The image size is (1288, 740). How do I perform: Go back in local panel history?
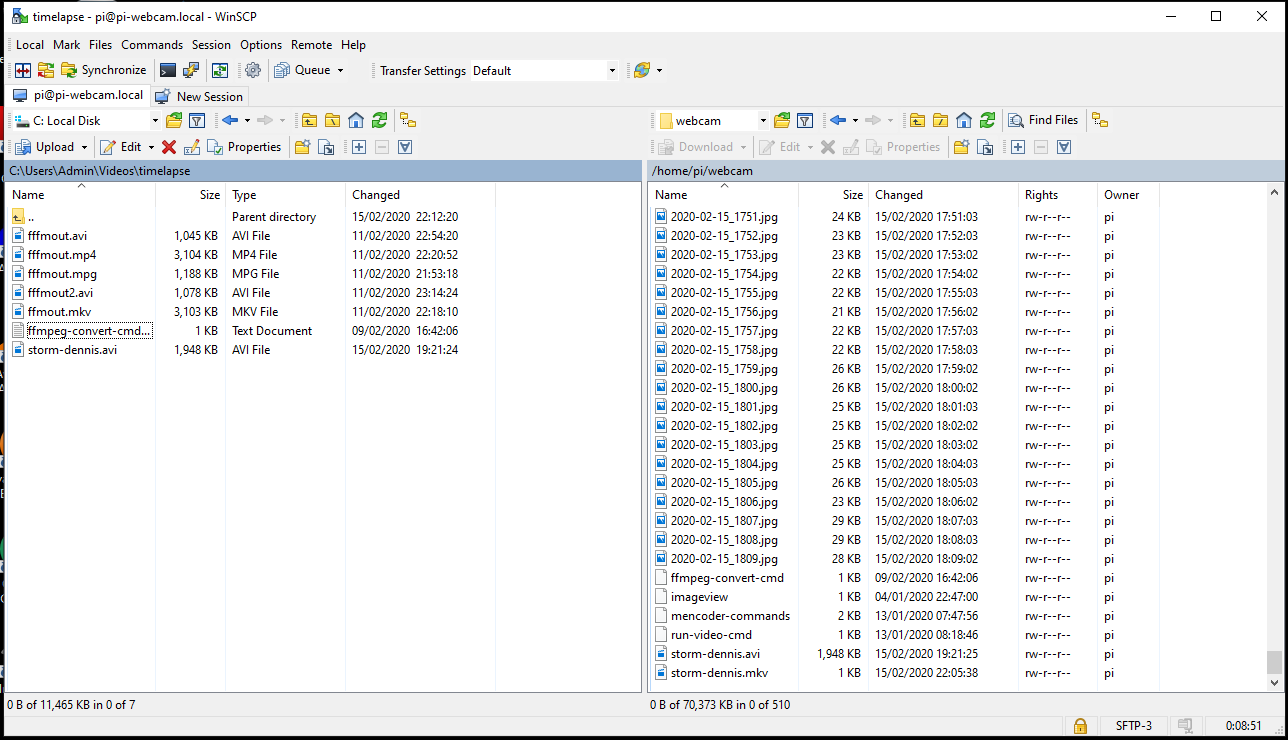(x=230, y=120)
